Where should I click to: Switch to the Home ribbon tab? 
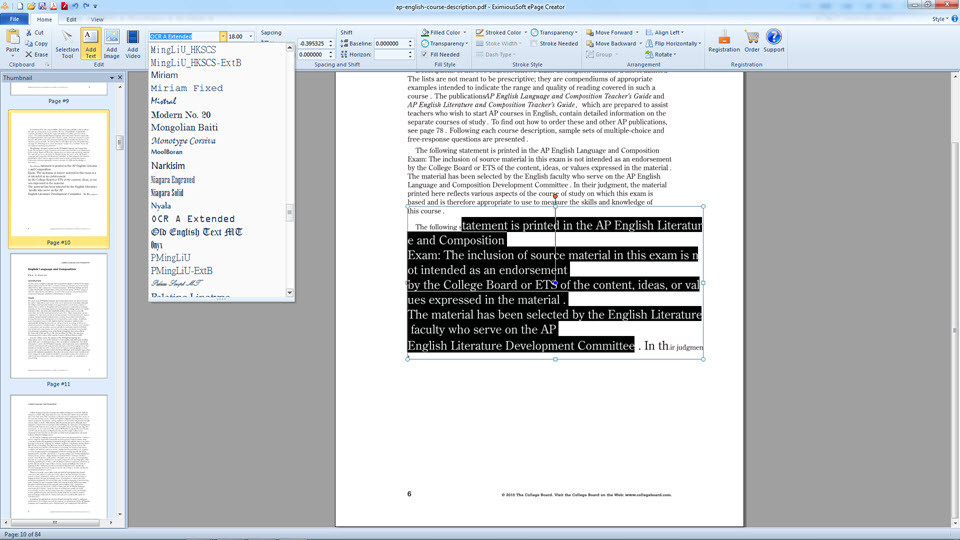[44, 20]
